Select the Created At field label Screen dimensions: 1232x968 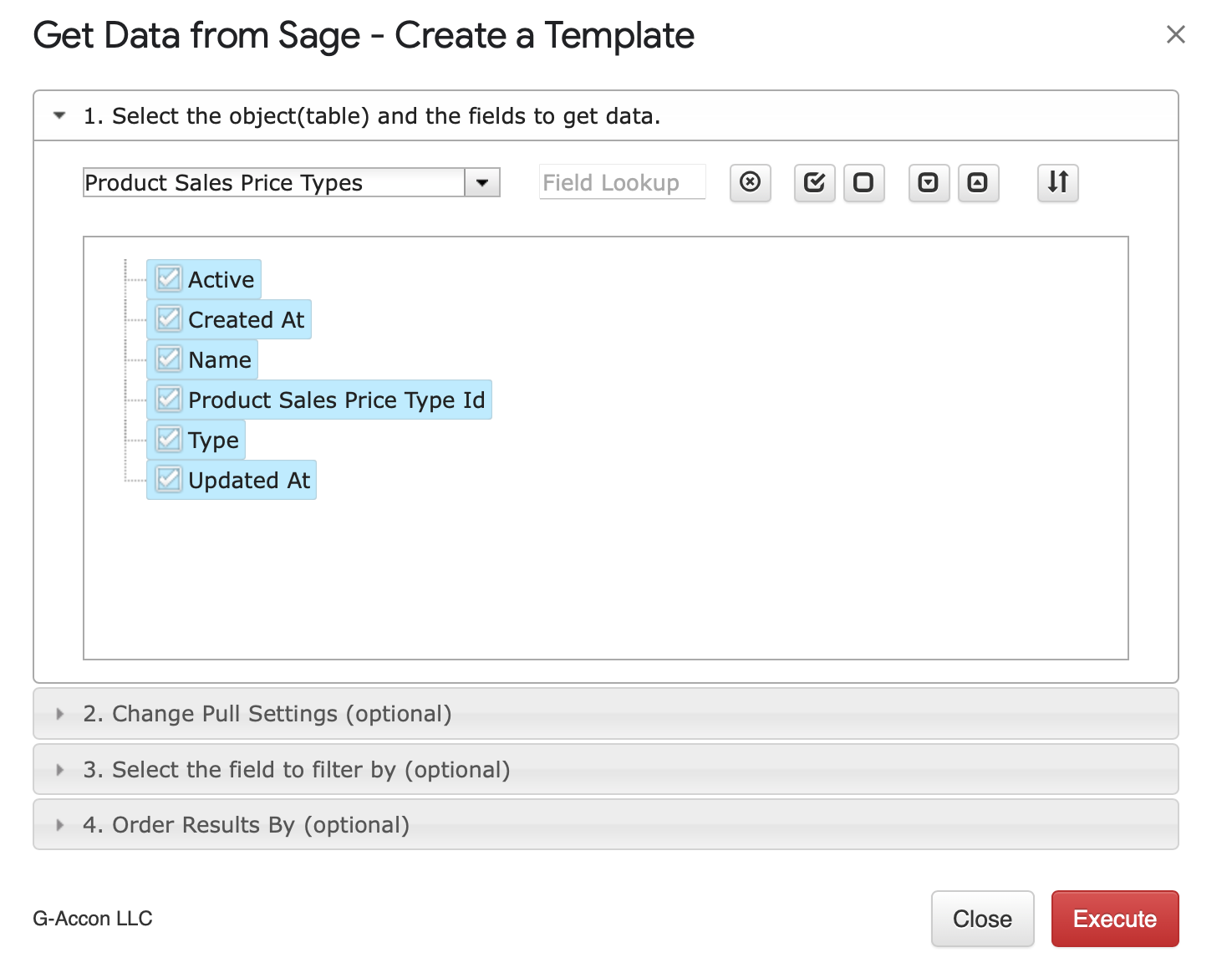(247, 319)
